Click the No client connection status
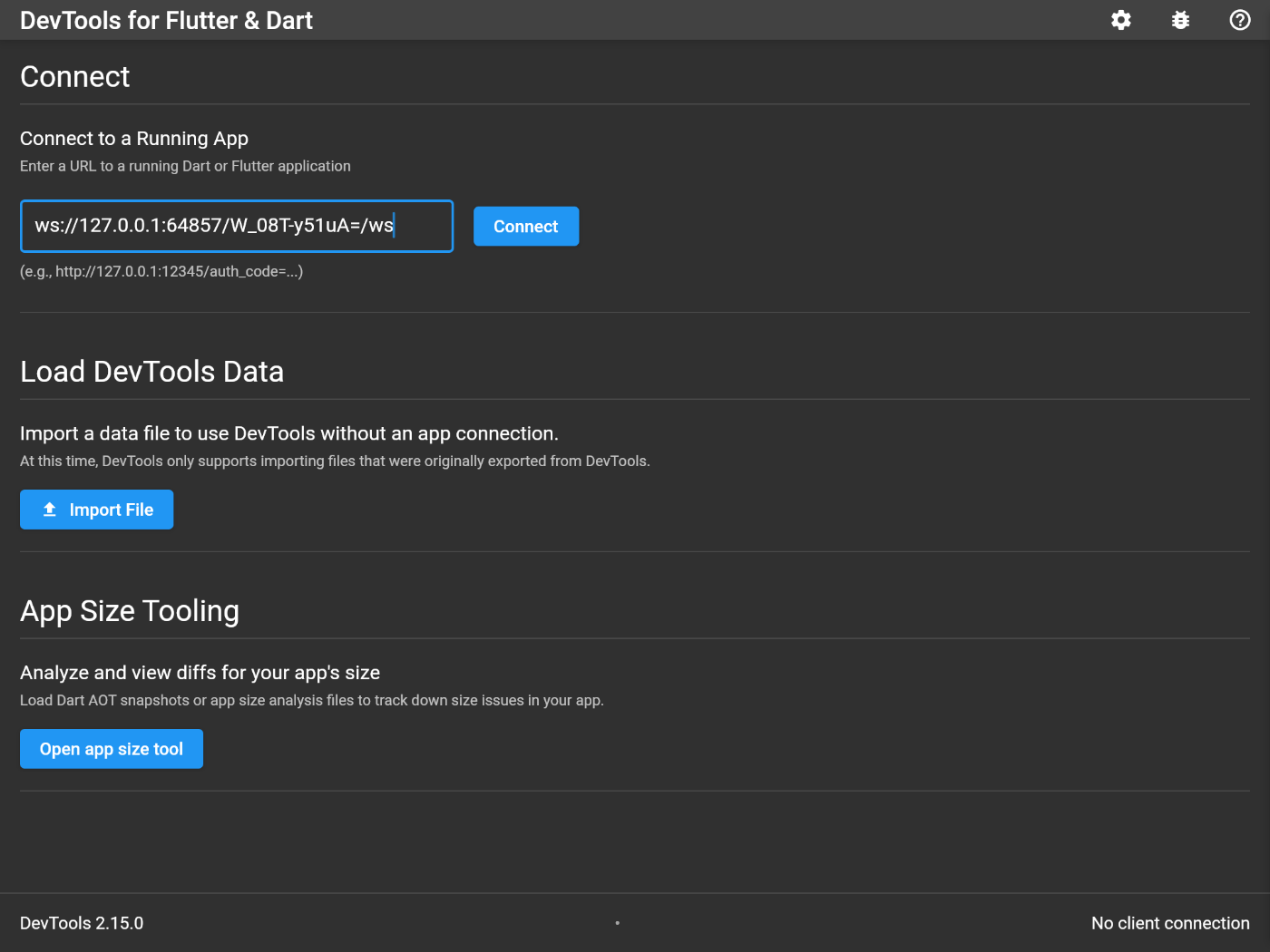 tap(1170, 923)
